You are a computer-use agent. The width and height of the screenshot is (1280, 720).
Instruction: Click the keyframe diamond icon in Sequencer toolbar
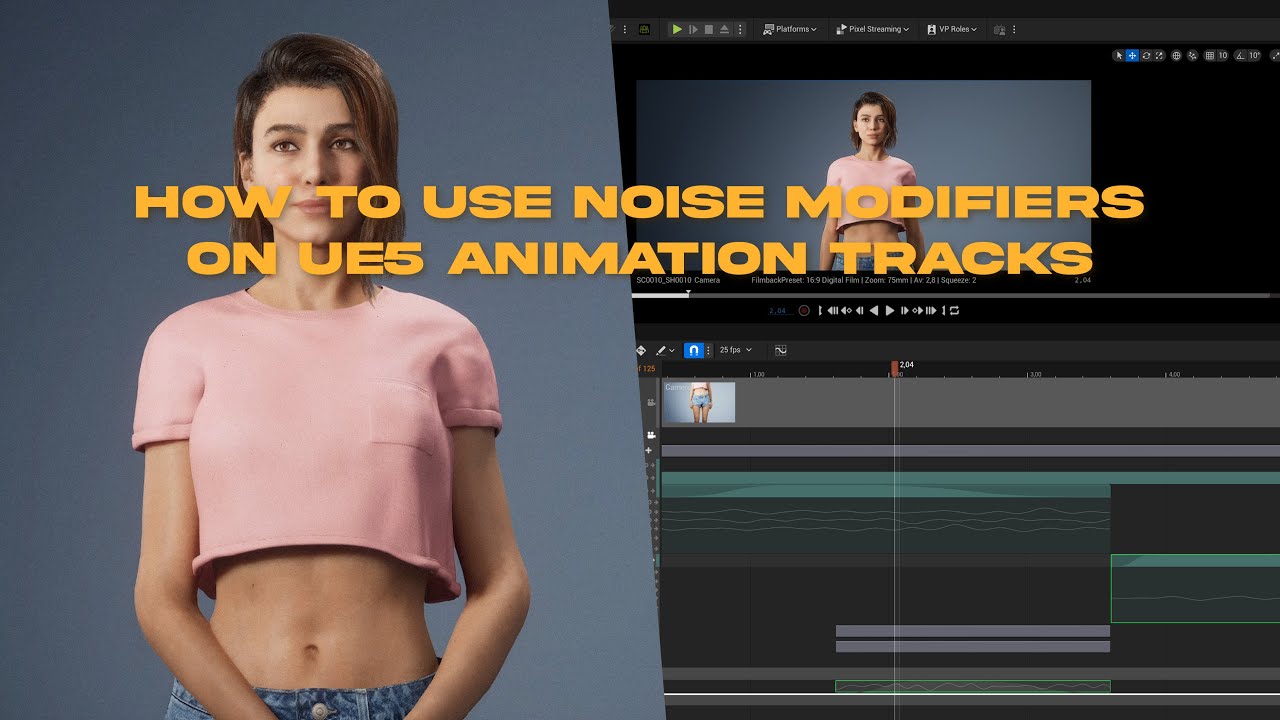[641, 350]
